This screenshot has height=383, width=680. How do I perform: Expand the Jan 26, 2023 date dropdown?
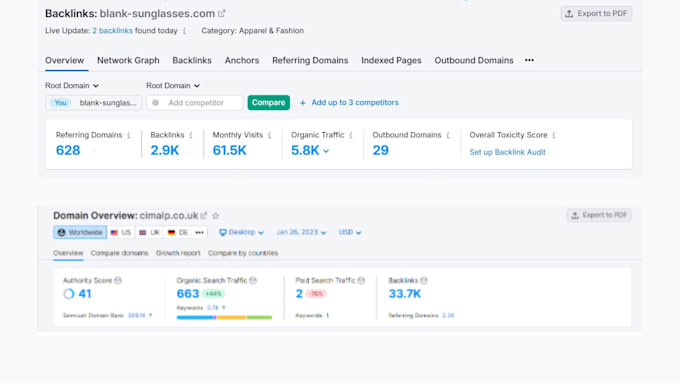[301, 232]
